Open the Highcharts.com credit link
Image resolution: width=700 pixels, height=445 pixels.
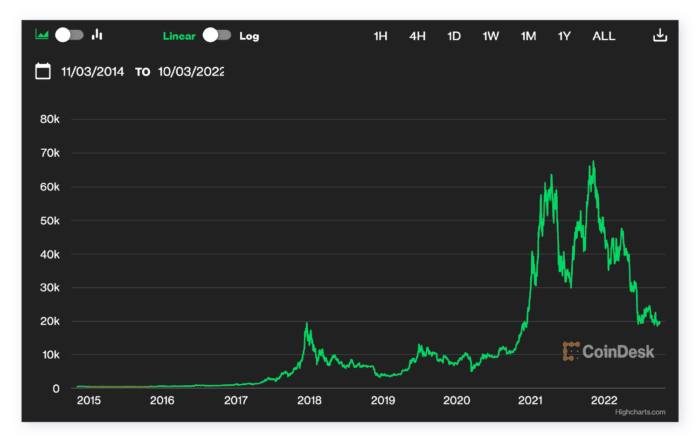pyautogui.click(x=640, y=411)
